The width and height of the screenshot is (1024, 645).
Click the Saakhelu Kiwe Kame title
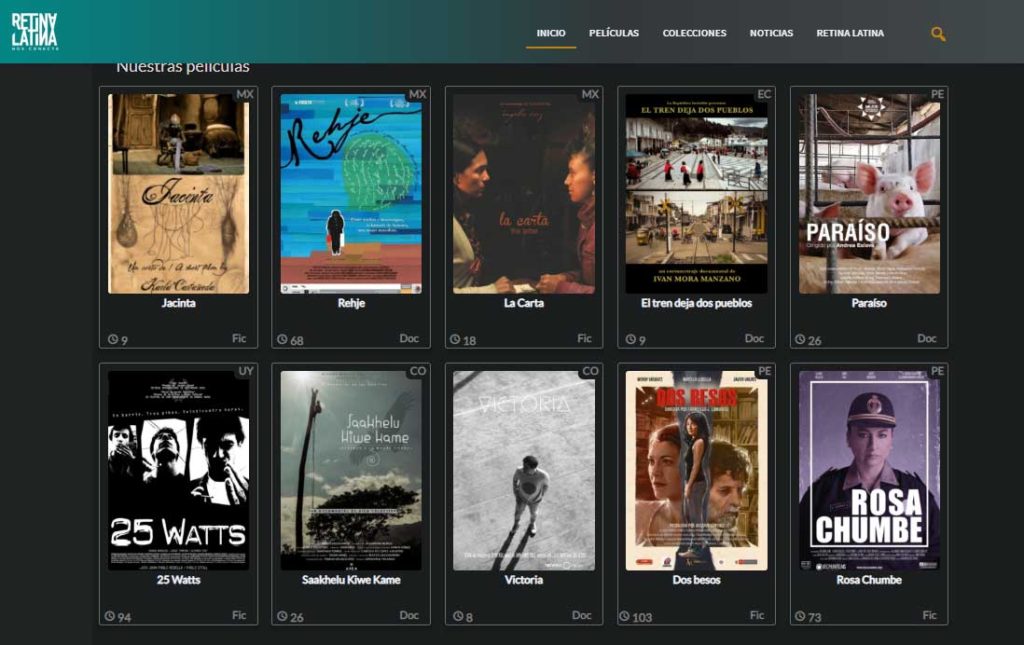pyautogui.click(x=351, y=580)
